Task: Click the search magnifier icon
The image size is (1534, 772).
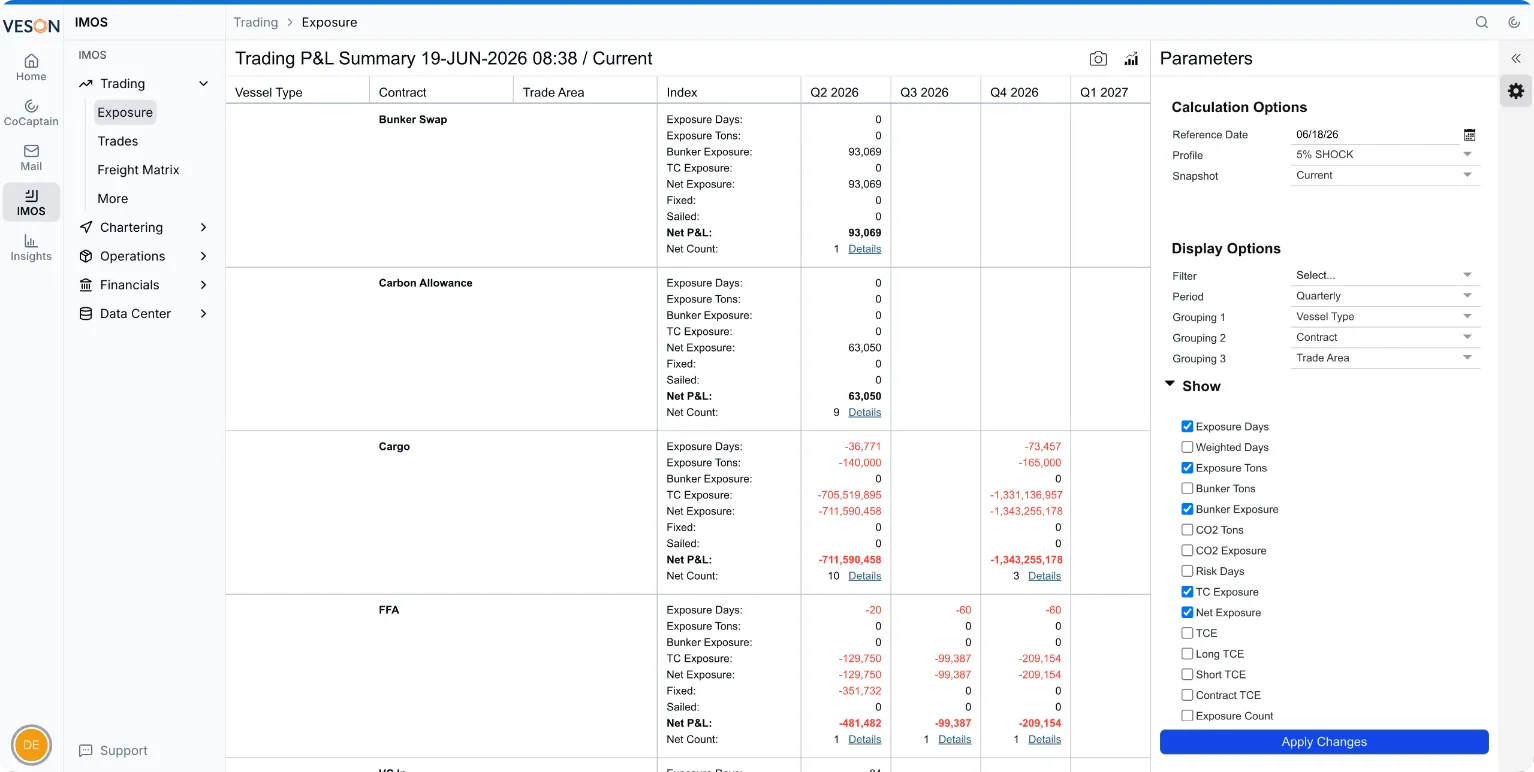Action: tap(1482, 22)
